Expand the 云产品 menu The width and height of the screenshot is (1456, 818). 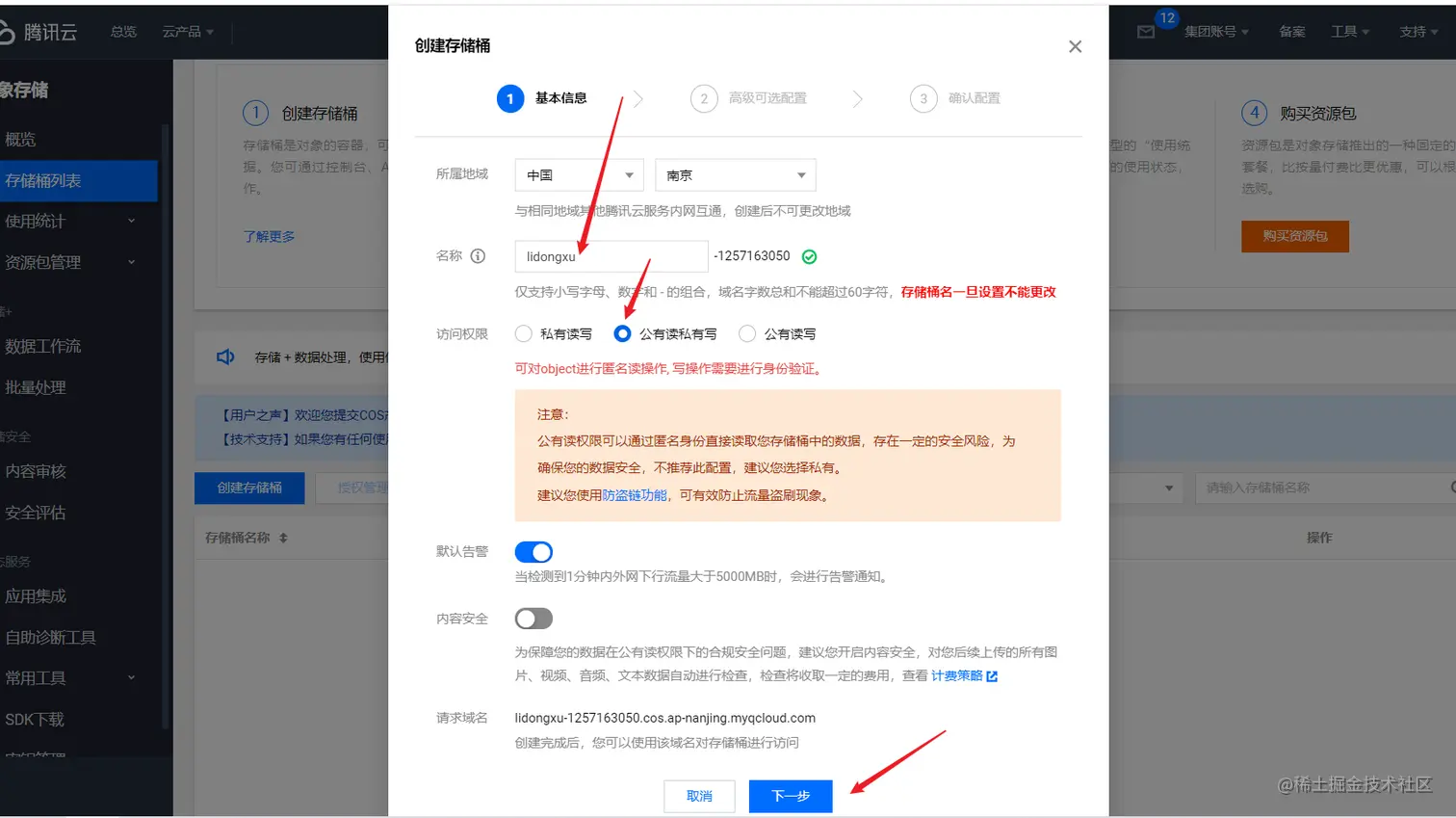tap(188, 32)
